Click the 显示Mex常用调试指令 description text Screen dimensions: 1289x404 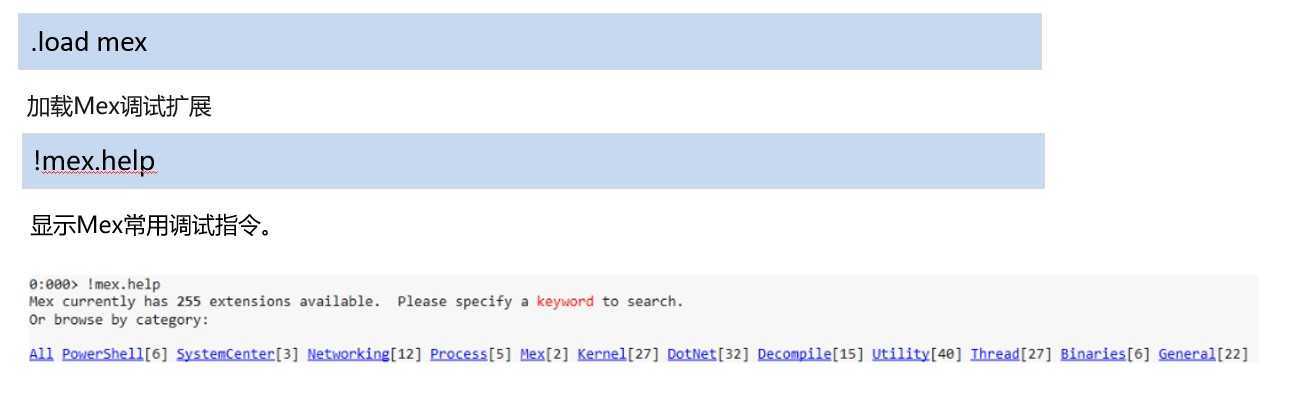(x=151, y=226)
